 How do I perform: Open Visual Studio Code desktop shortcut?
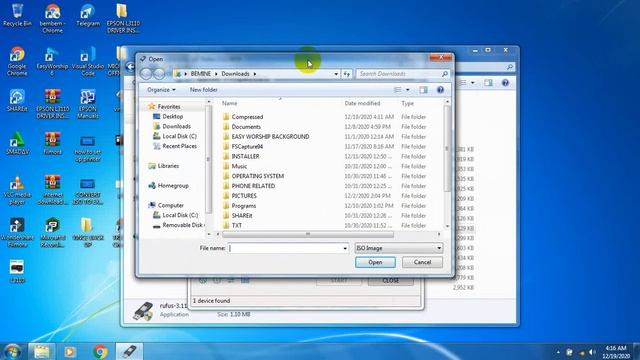[x=88, y=61]
